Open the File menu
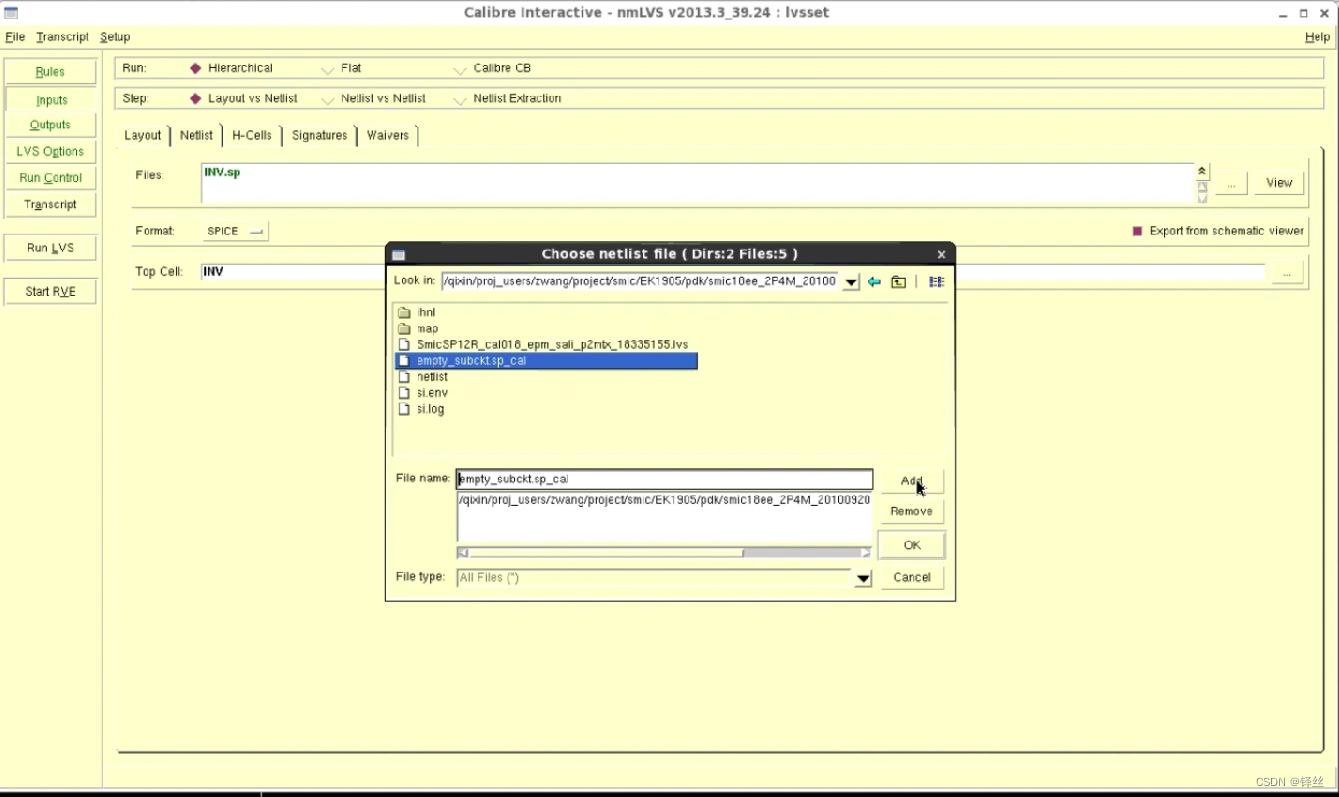 click(15, 37)
